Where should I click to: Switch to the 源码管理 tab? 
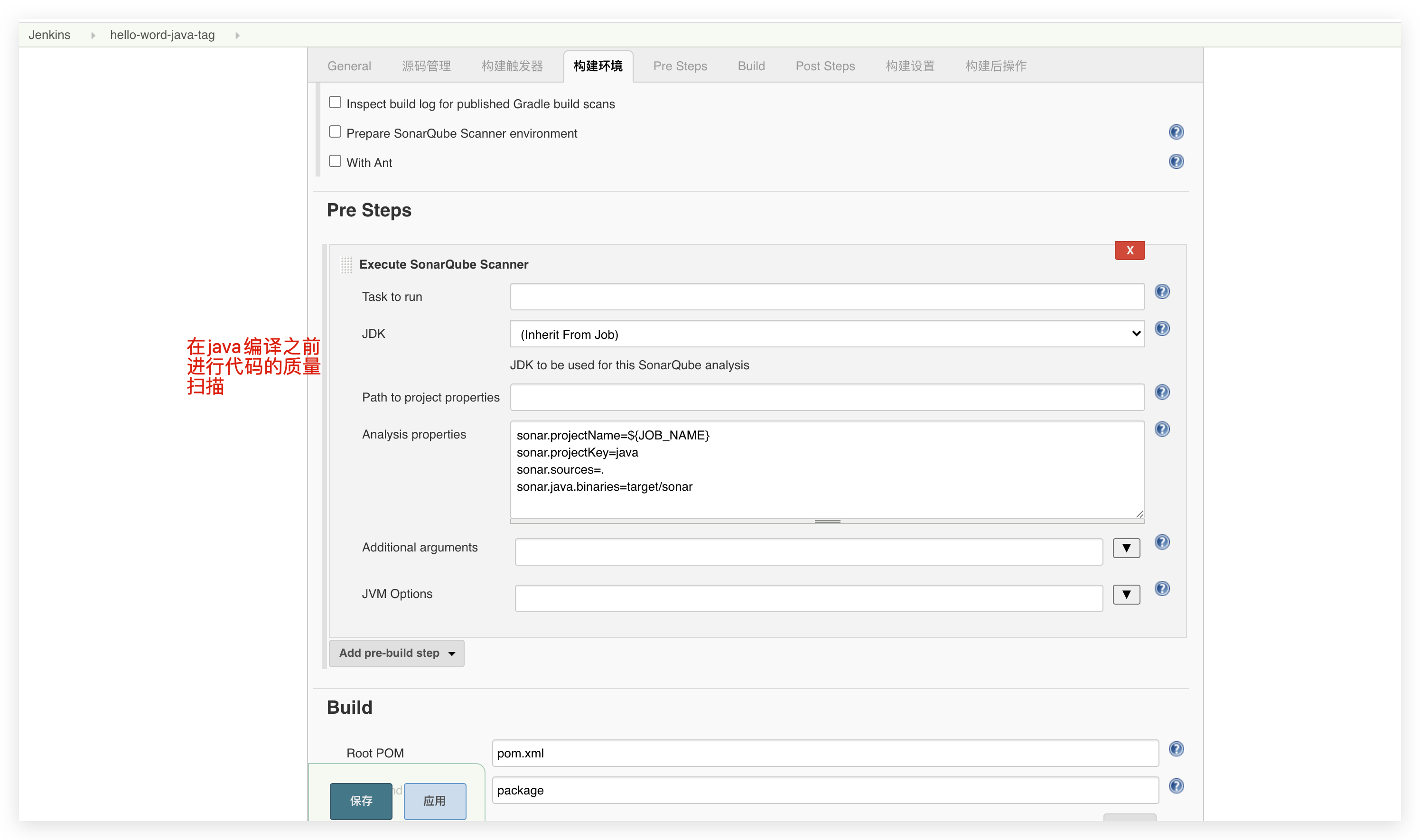click(426, 66)
